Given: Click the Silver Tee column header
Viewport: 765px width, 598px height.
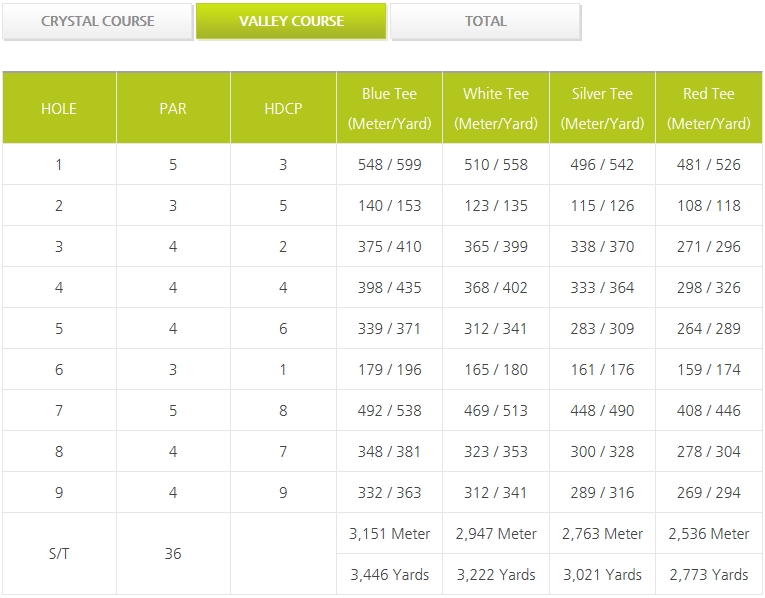Looking at the screenshot, I should click(x=602, y=108).
